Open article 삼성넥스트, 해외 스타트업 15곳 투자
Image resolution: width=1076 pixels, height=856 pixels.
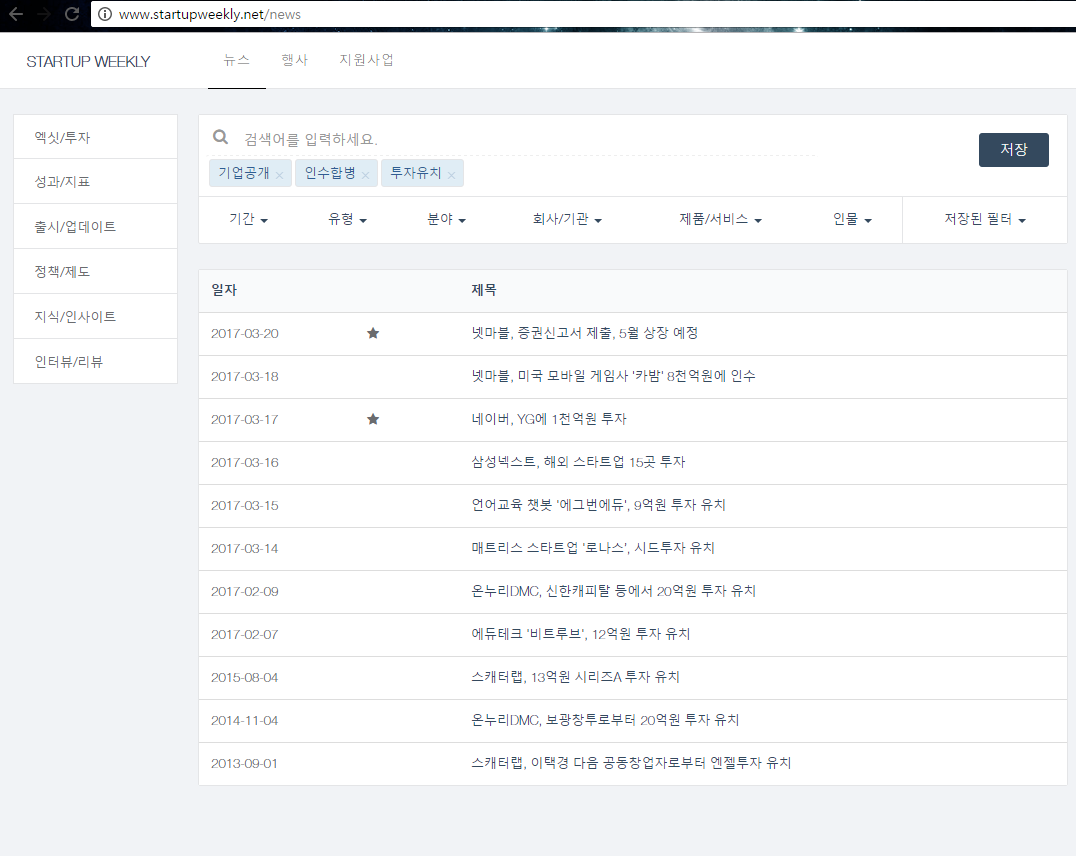coord(578,462)
